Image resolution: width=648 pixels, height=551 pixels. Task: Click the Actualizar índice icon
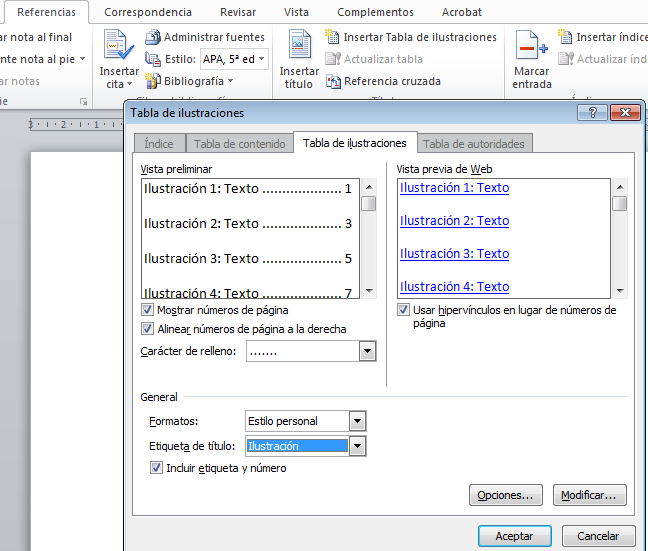(566, 59)
